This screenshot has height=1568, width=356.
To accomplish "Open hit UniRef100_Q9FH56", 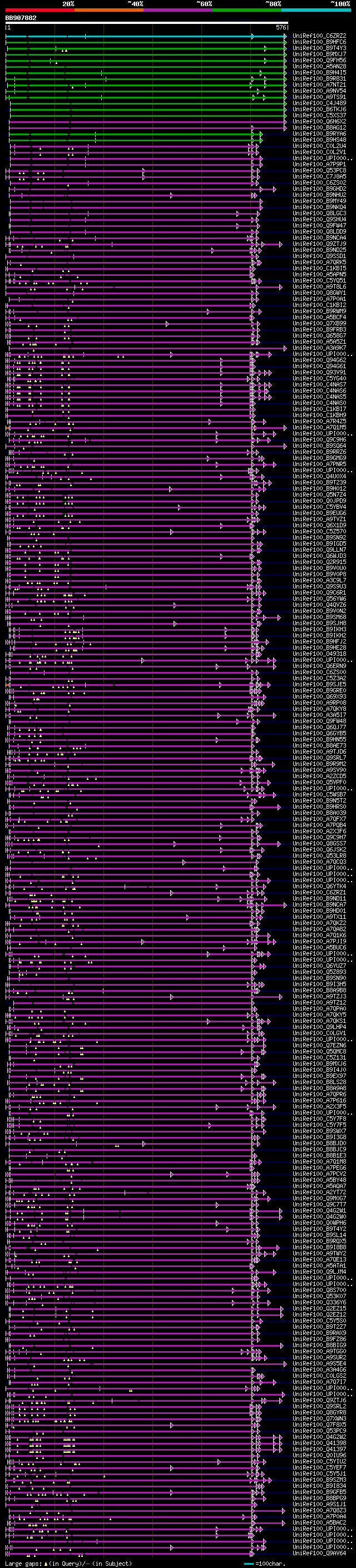I will coord(319,60).
